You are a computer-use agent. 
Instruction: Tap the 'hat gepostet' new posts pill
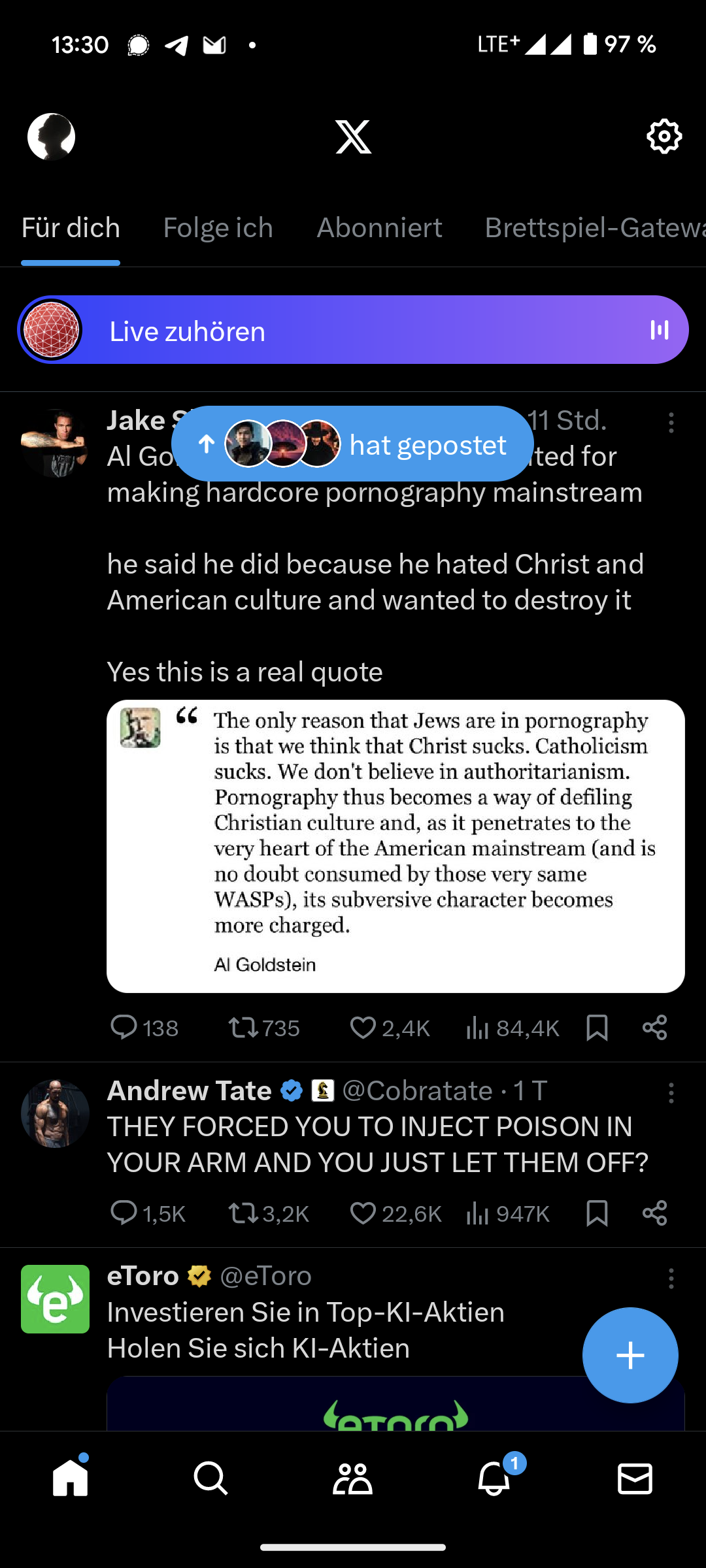coord(352,444)
